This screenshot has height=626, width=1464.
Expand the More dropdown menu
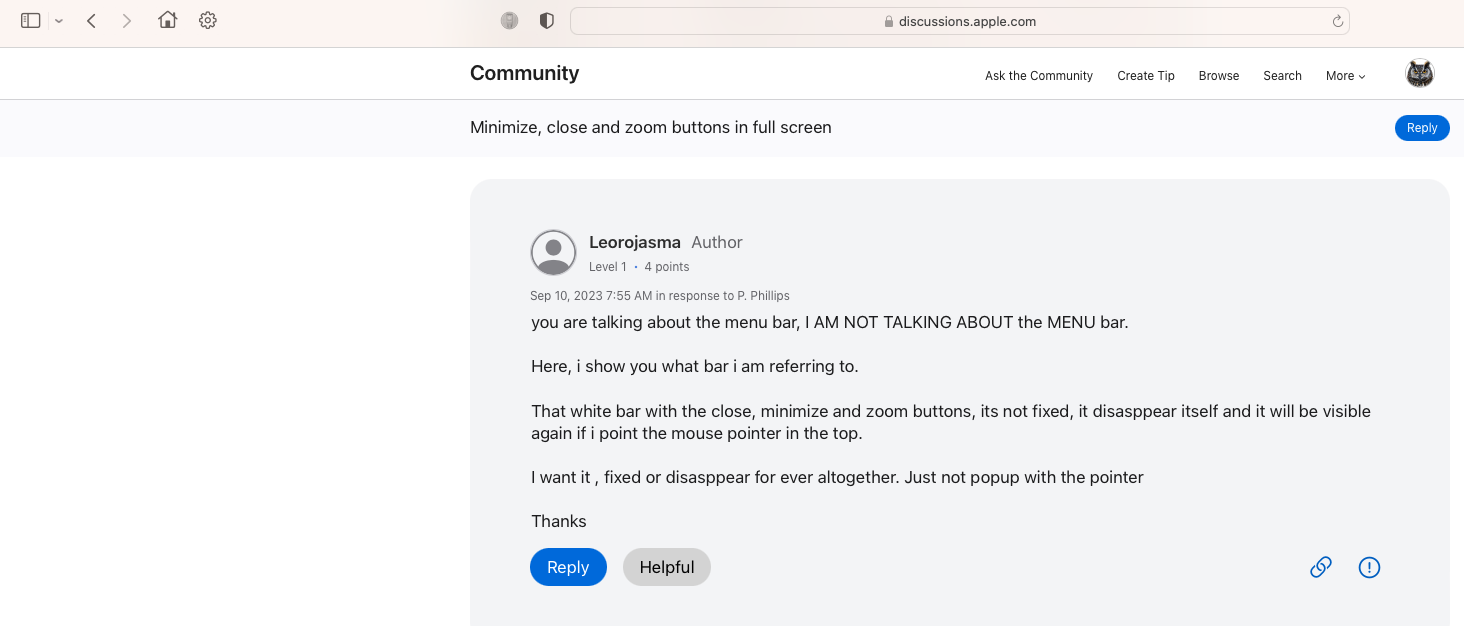(1345, 76)
